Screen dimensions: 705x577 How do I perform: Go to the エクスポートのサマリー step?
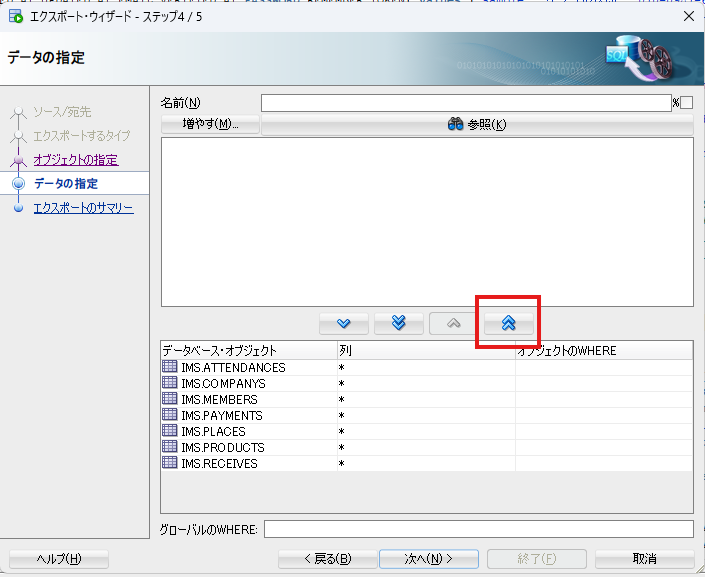coord(83,208)
